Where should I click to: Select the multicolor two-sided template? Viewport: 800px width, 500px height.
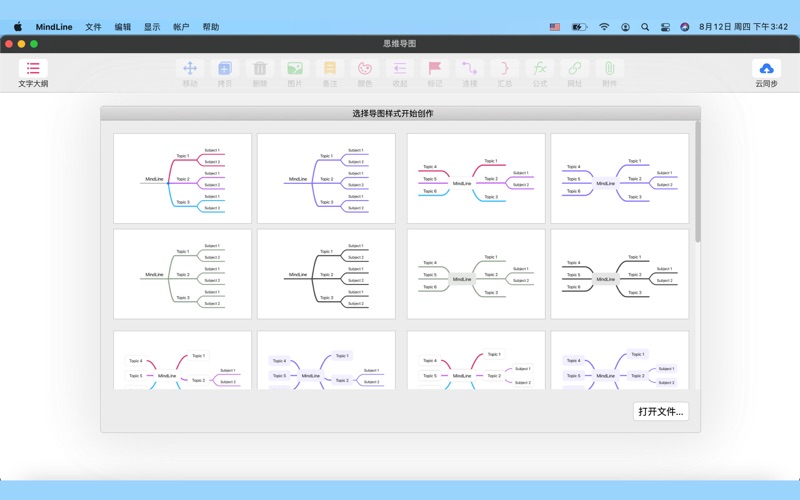click(476, 179)
